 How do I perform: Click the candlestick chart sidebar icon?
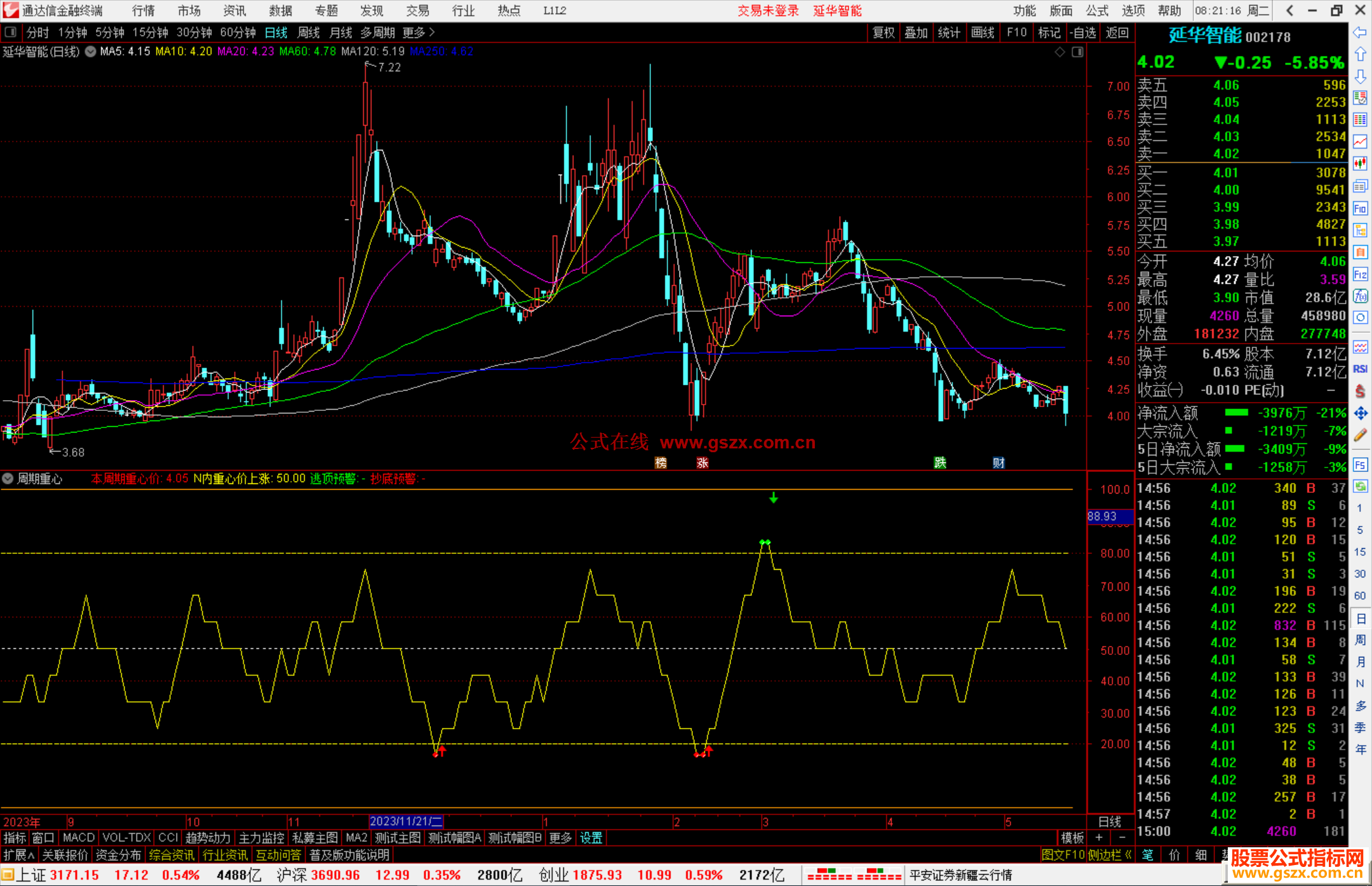[x=1360, y=164]
